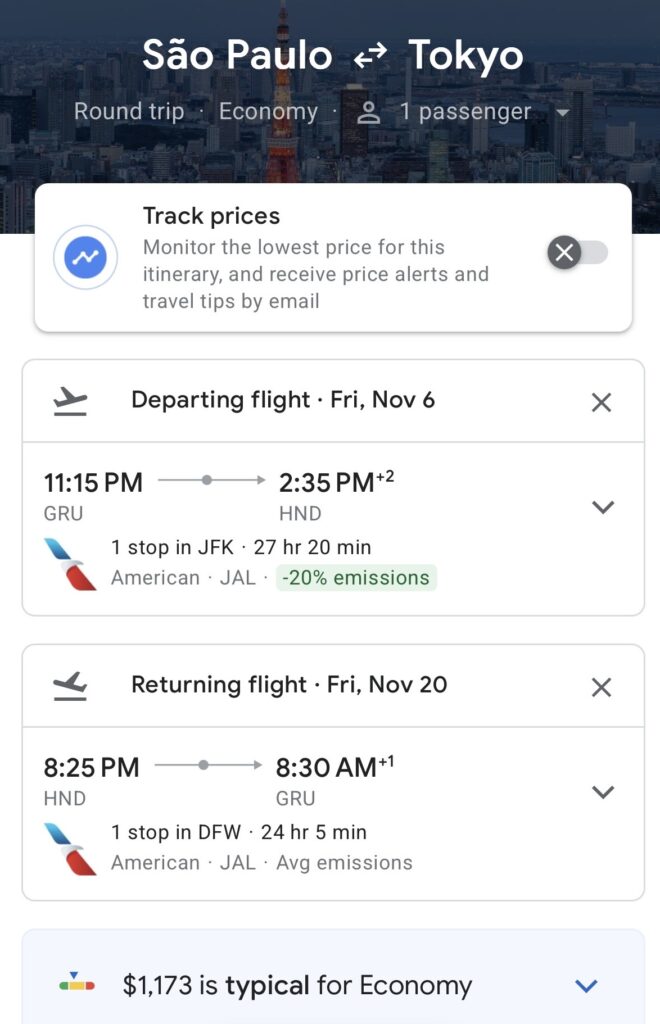The image size is (660, 1024).
Task: Click the passenger person icon
Action: (x=370, y=112)
